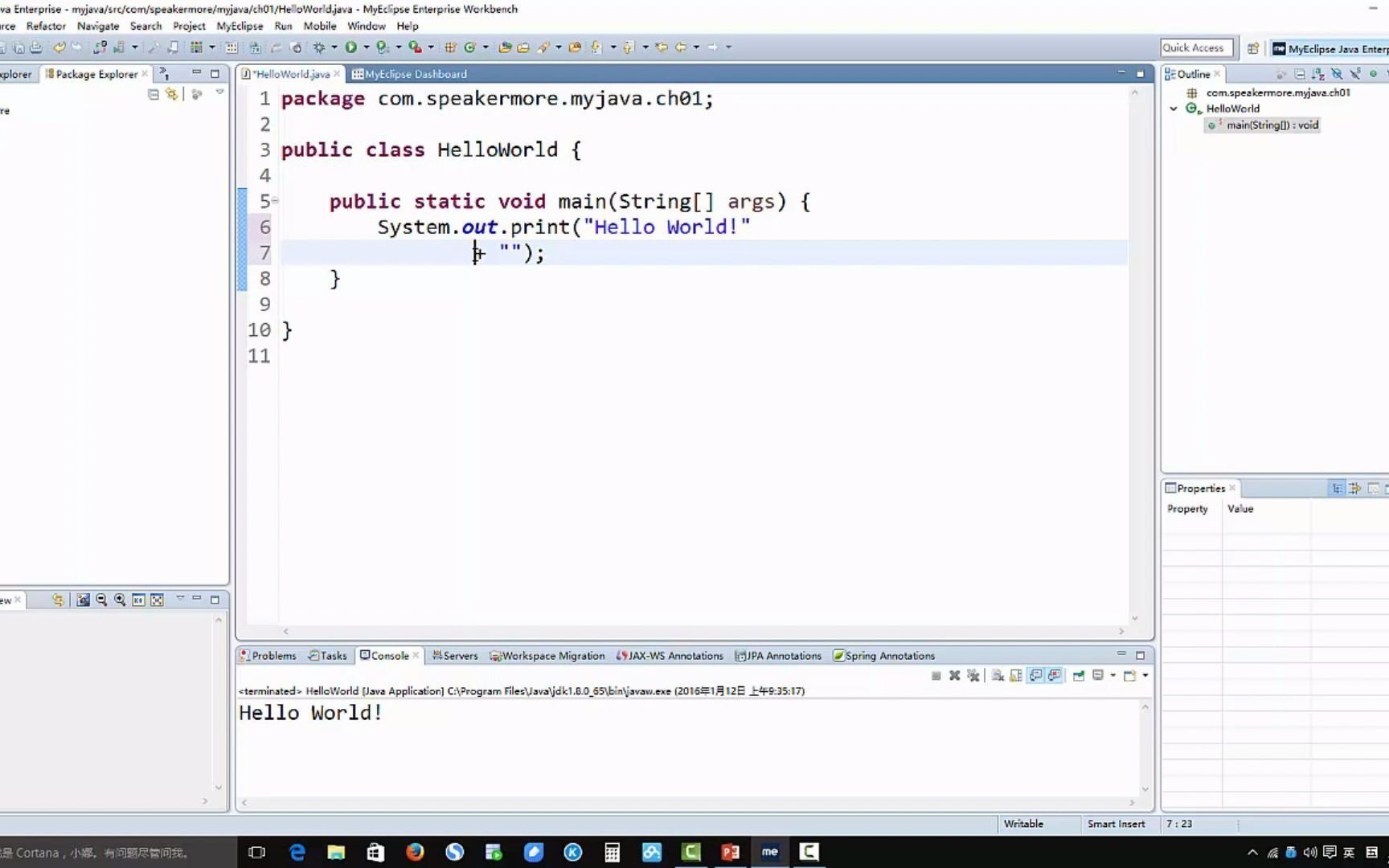The height and width of the screenshot is (868, 1389).
Task: Collapse the HelloWorld class in Outline
Action: pos(1174,108)
